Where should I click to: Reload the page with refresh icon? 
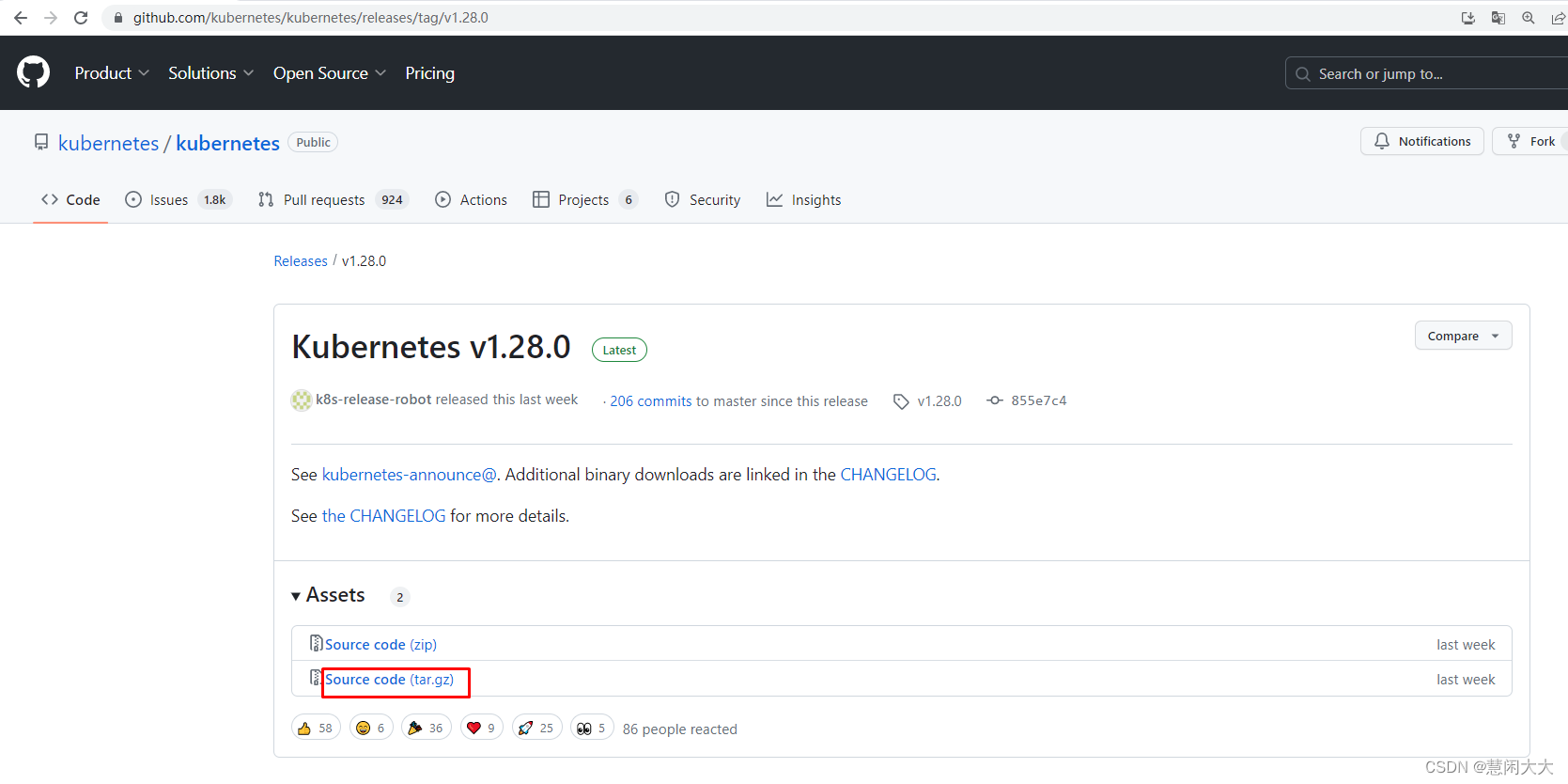tap(82, 18)
